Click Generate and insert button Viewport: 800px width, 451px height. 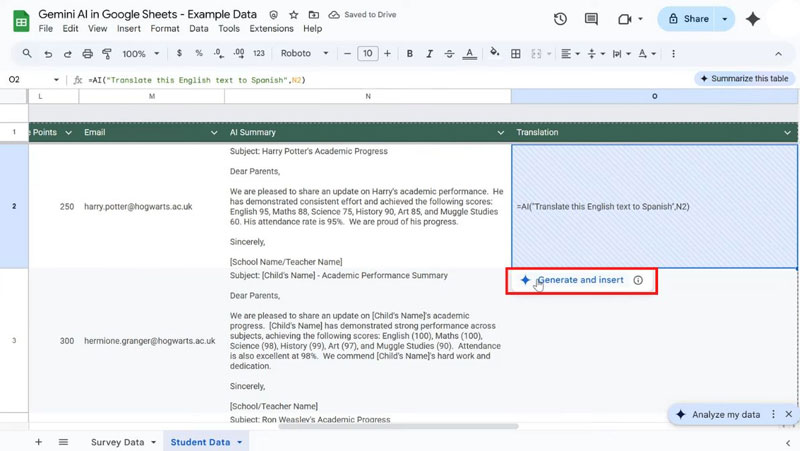(x=580, y=280)
